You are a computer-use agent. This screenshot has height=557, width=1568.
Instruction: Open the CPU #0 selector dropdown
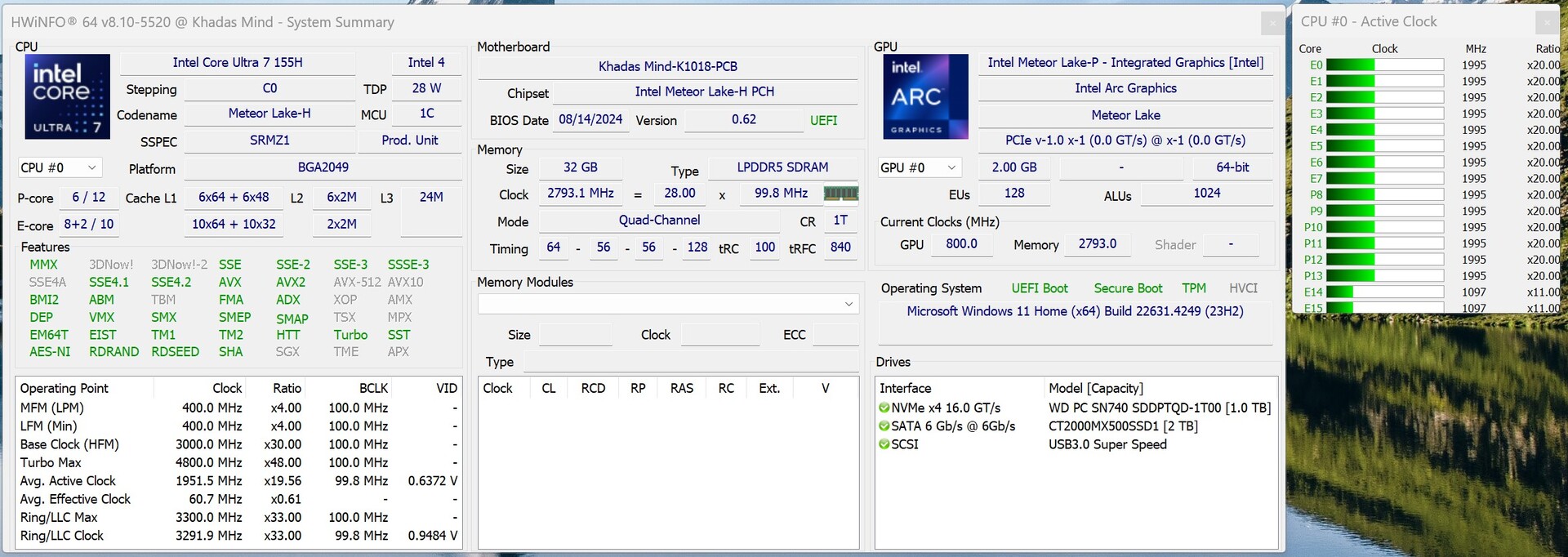(60, 167)
